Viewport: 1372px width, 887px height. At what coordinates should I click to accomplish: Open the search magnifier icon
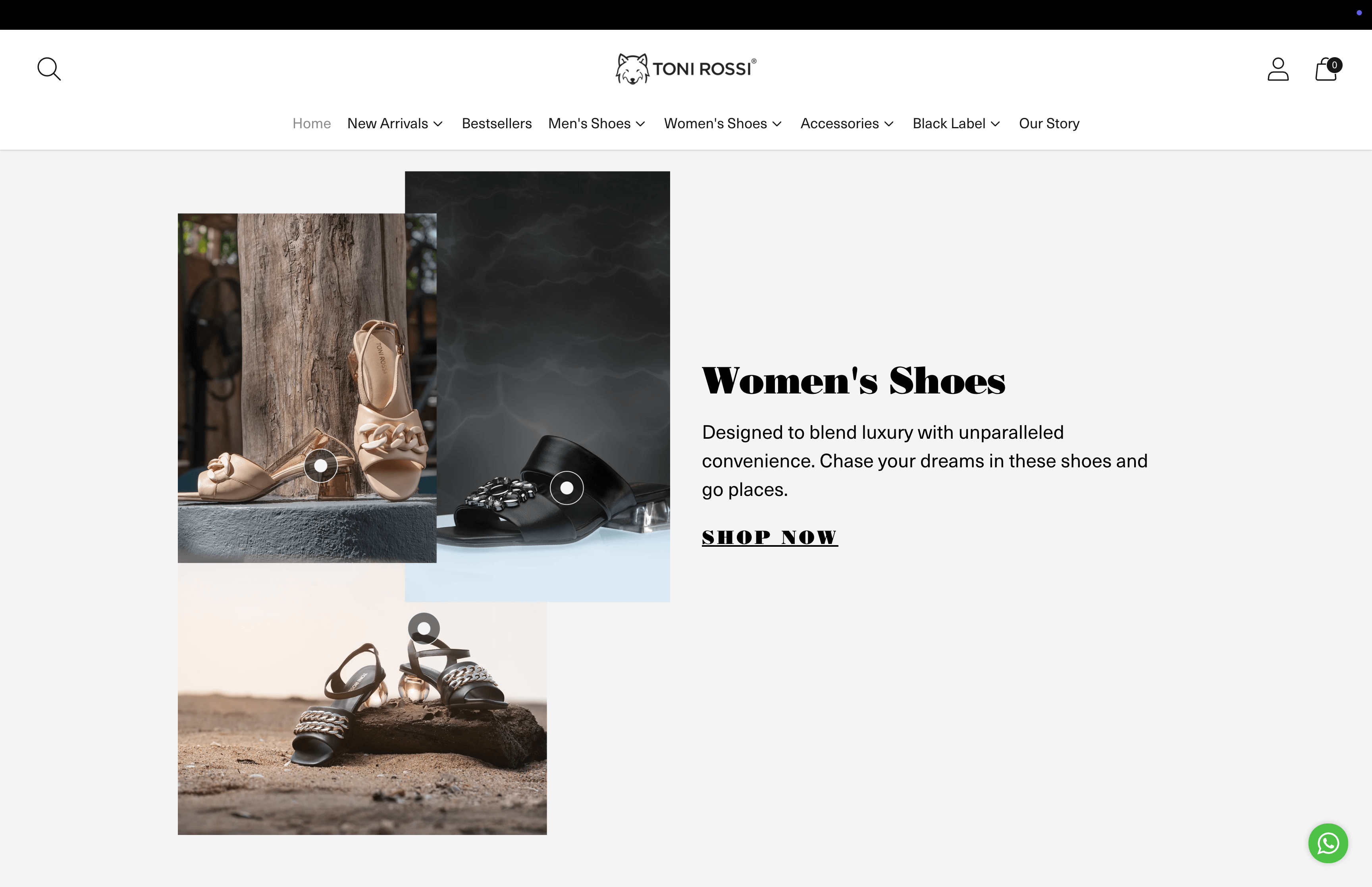tap(49, 69)
